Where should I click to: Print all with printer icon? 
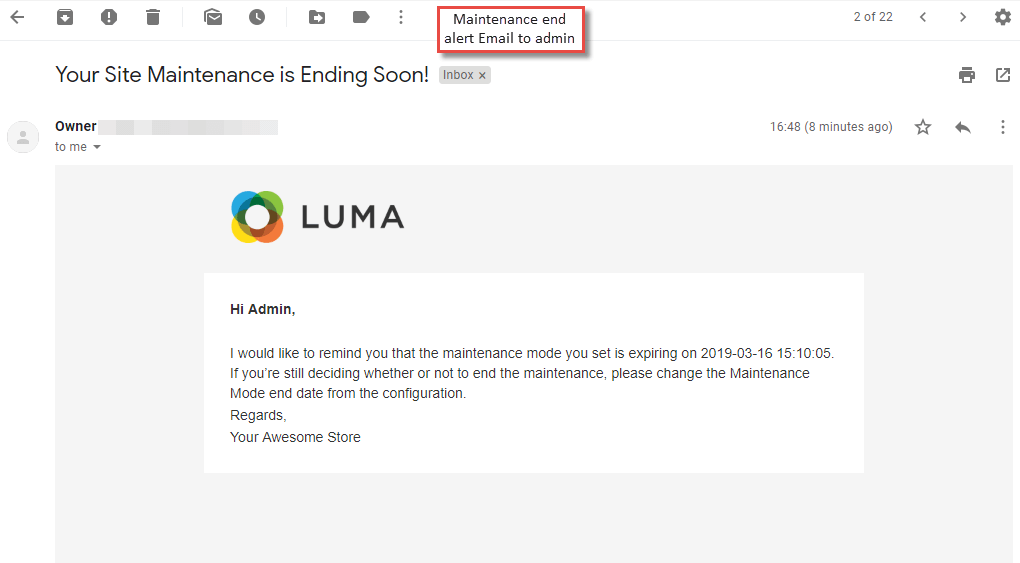click(x=967, y=75)
